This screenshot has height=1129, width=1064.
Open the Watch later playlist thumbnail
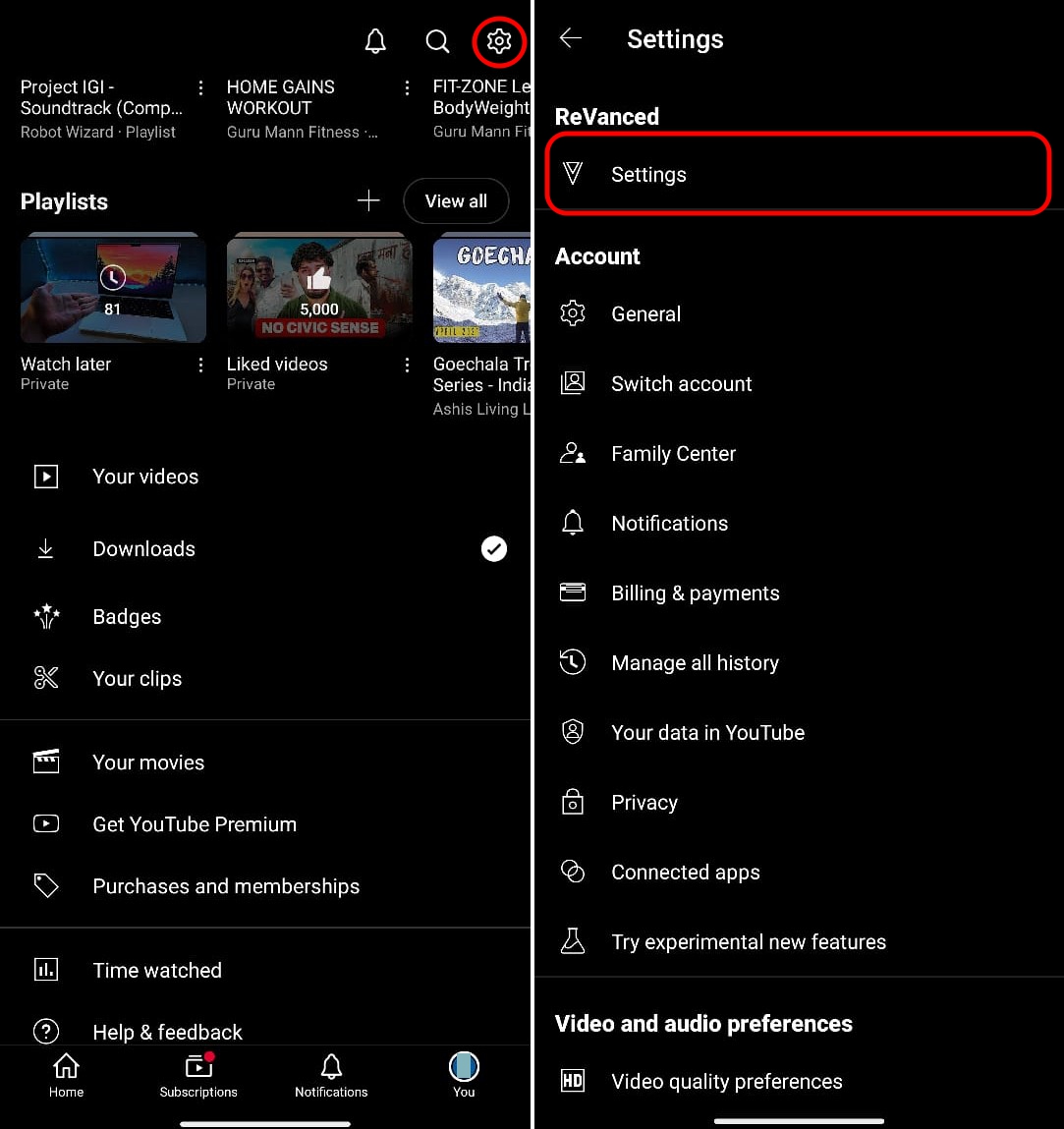[113, 289]
